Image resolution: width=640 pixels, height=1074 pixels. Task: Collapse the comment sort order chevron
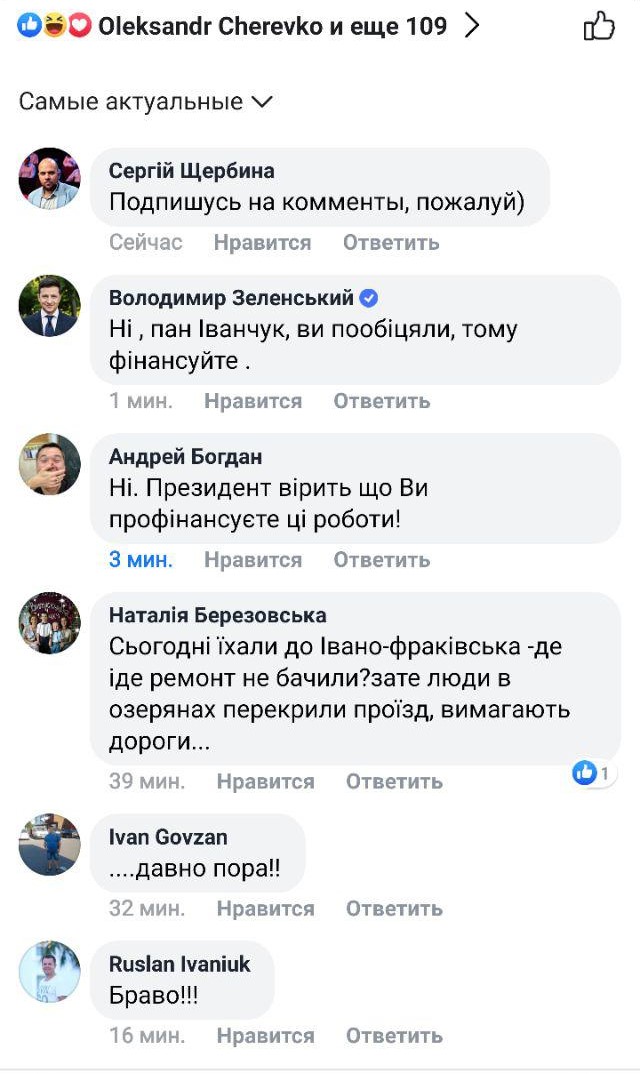pos(262,101)
